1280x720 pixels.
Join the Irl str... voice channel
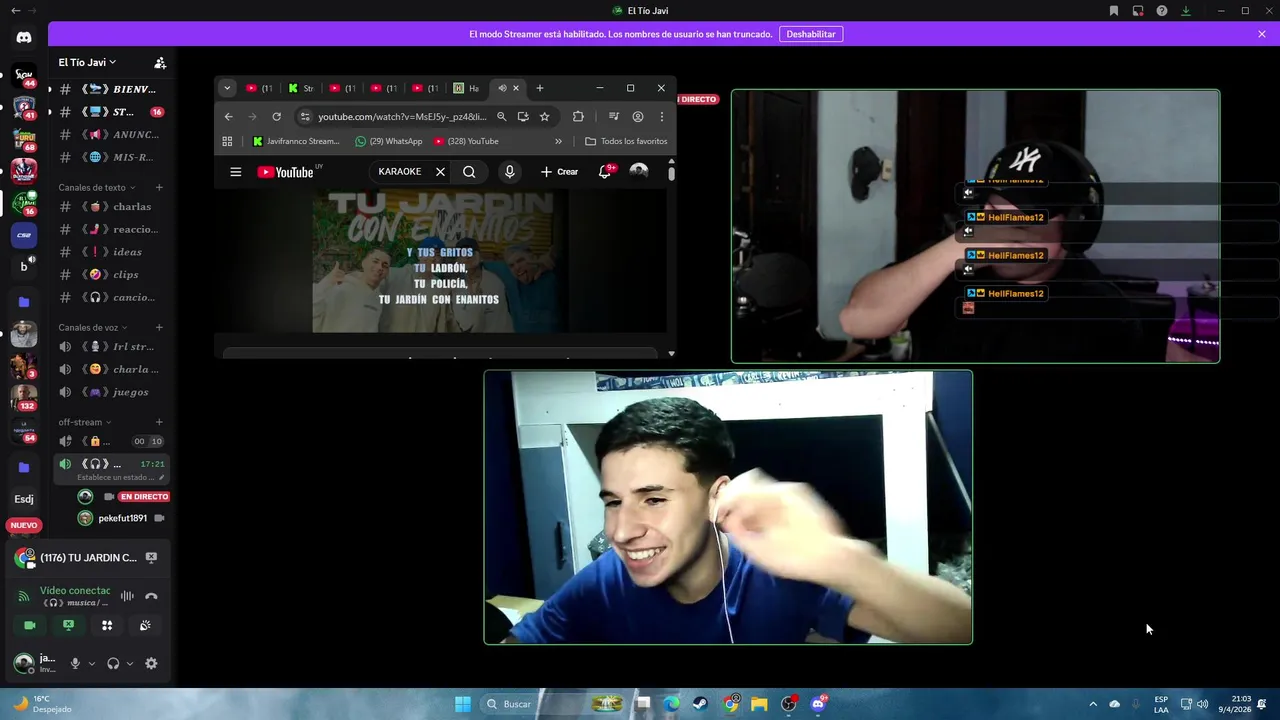[110, 346]
